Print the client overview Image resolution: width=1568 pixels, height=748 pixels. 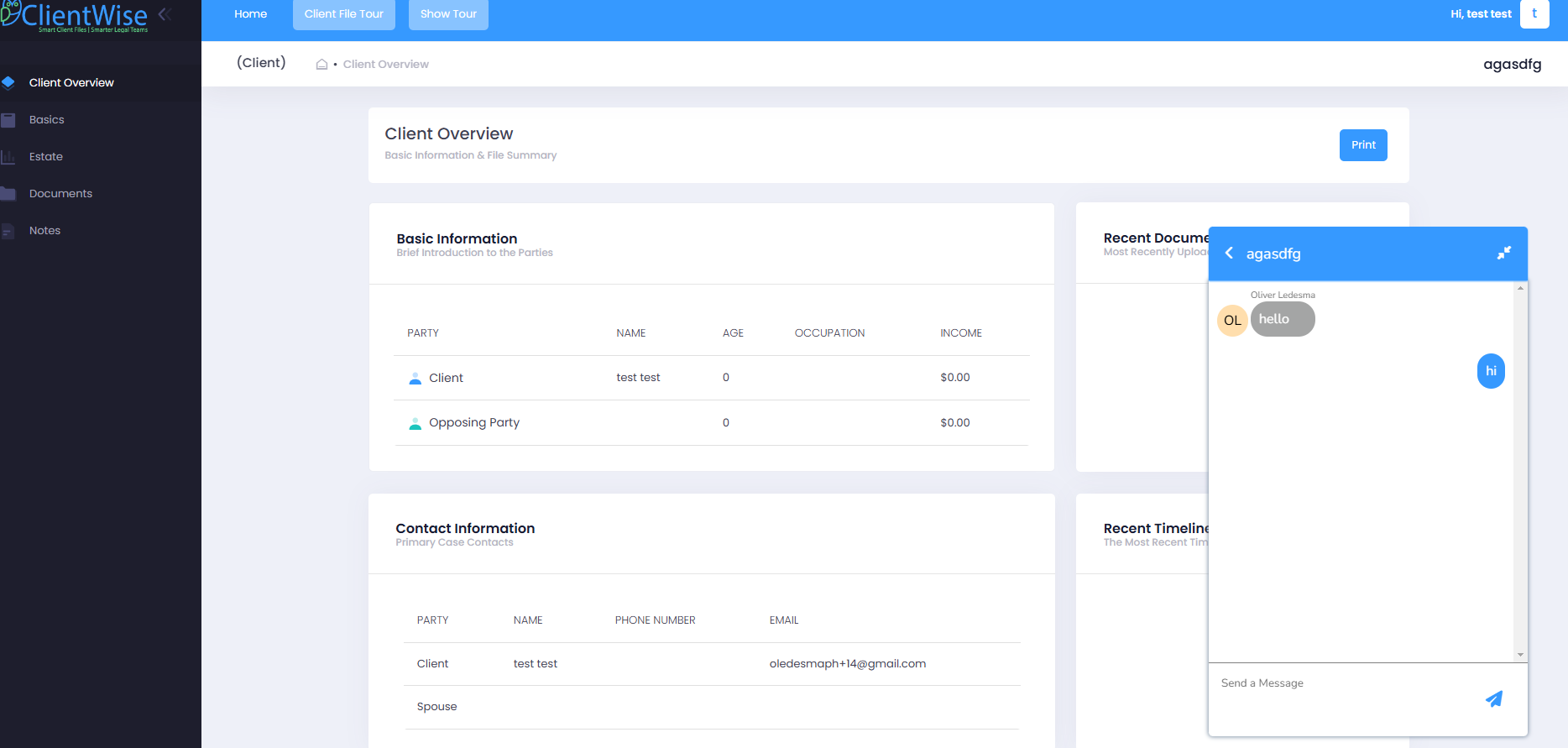coord(1363,145)
